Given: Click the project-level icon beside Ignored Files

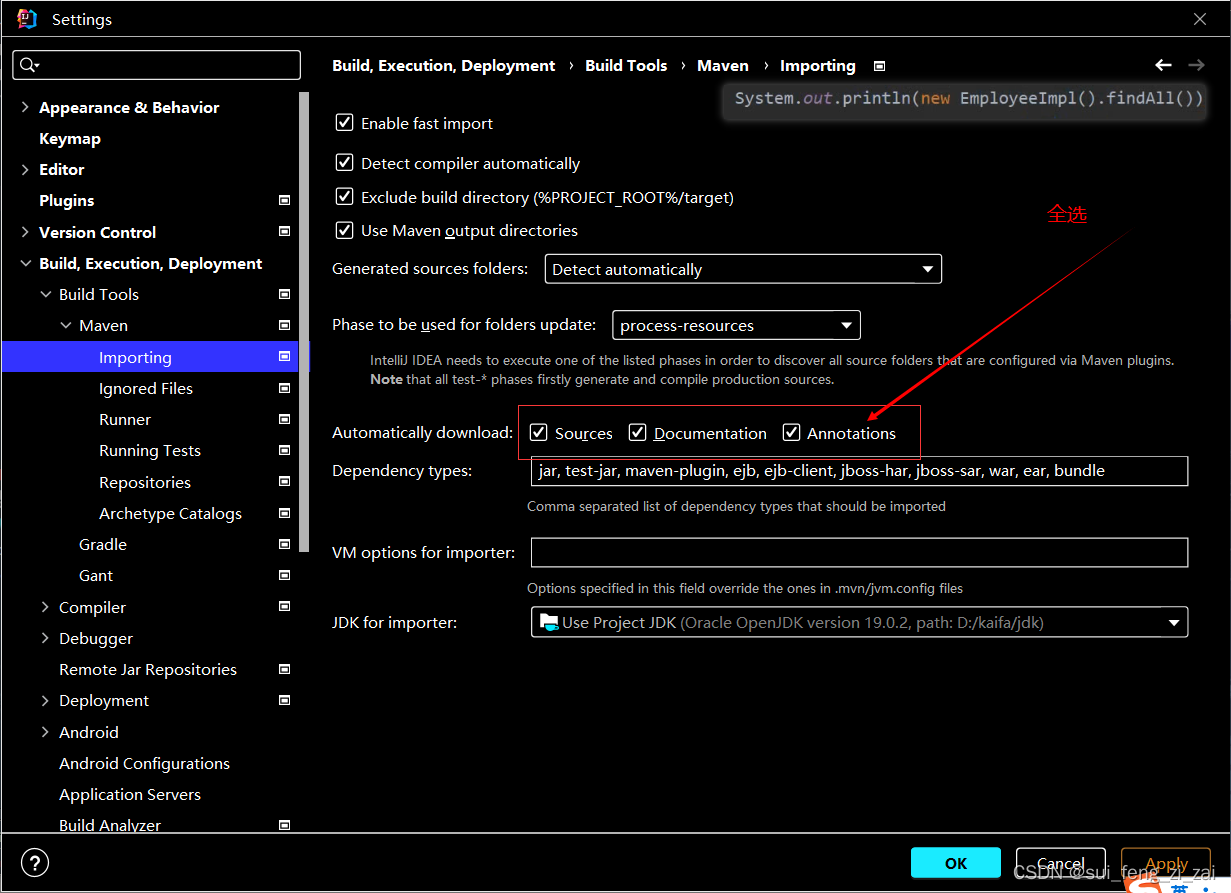Looking at the screenshot, I should coord(284,388).
